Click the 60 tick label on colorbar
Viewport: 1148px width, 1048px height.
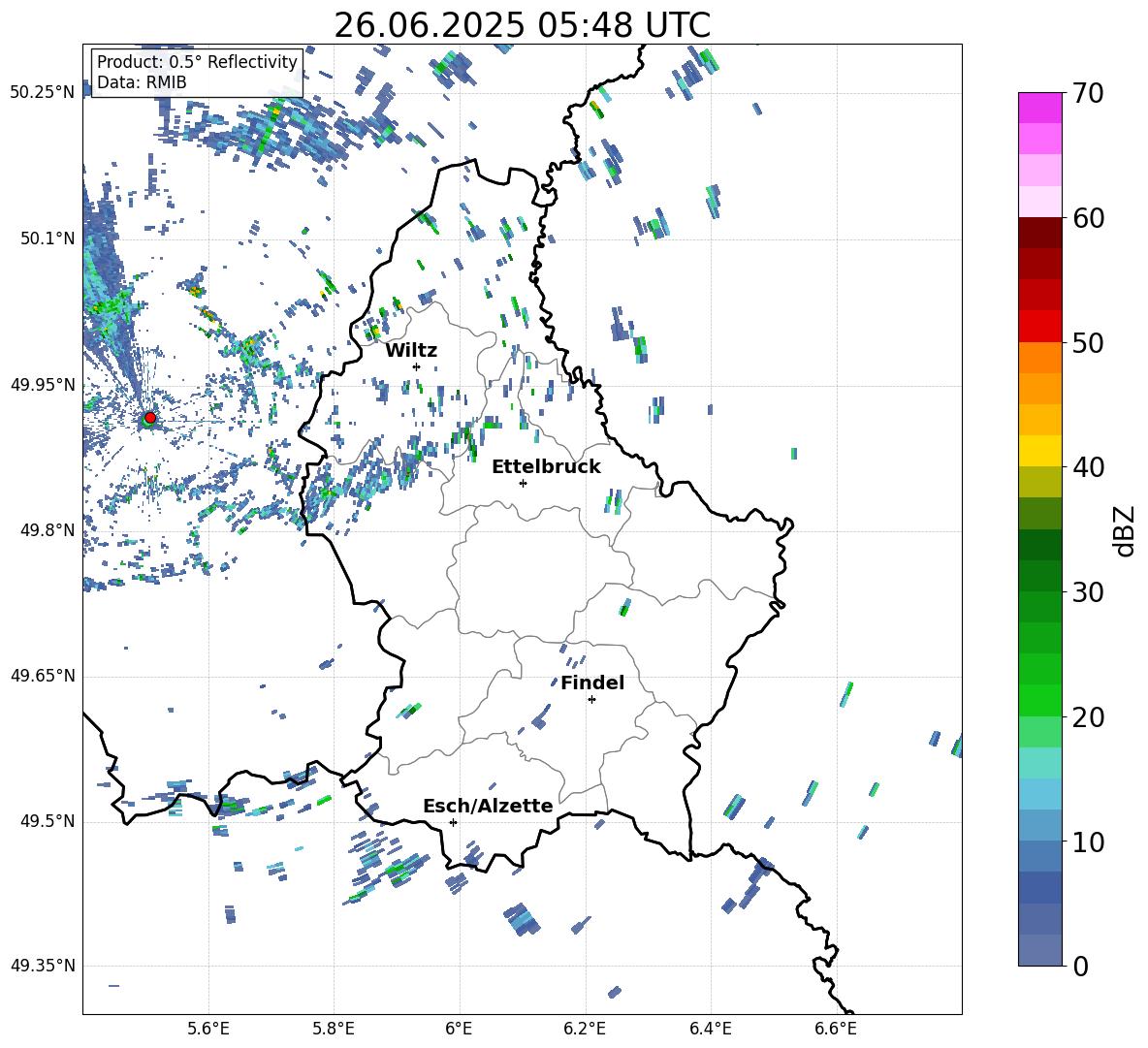(x=1087, y=218)
